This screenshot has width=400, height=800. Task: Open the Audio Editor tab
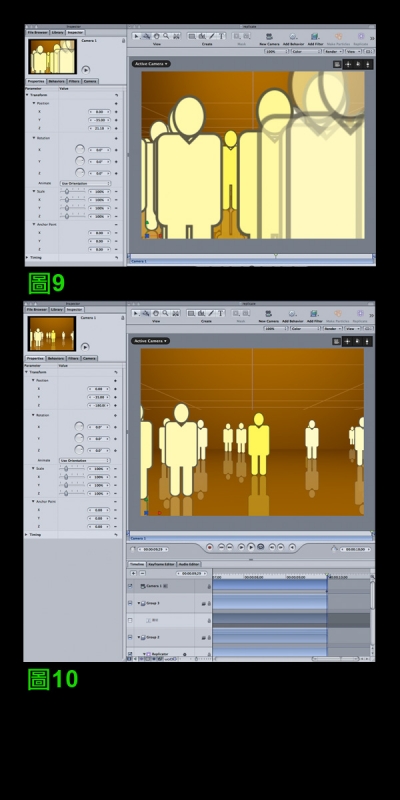point(189,564)
